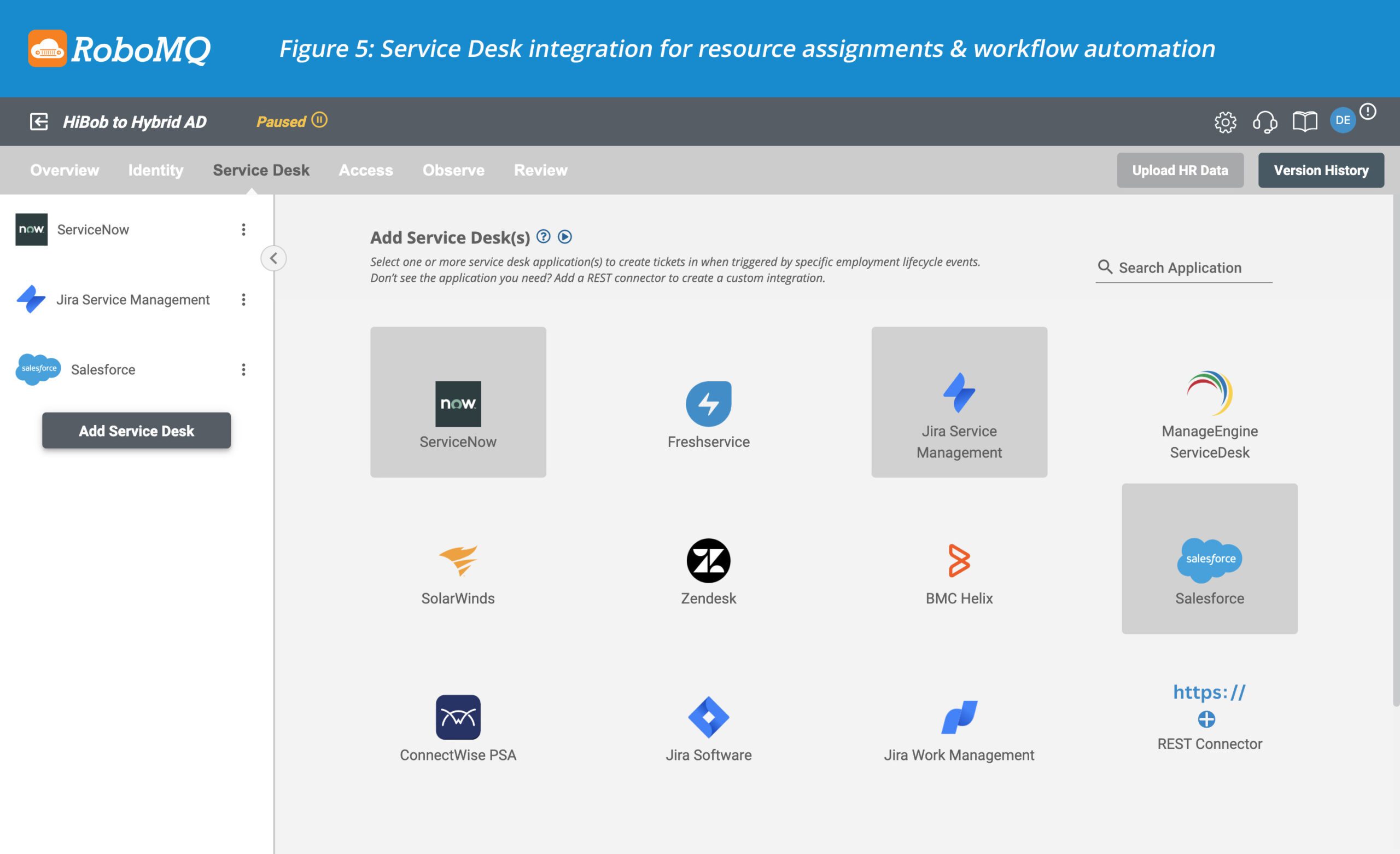Click the alert exclamation icon near avatar
Image resolution: width=1400 pixels, height=854 pixels.
(x=1368, y=112)
